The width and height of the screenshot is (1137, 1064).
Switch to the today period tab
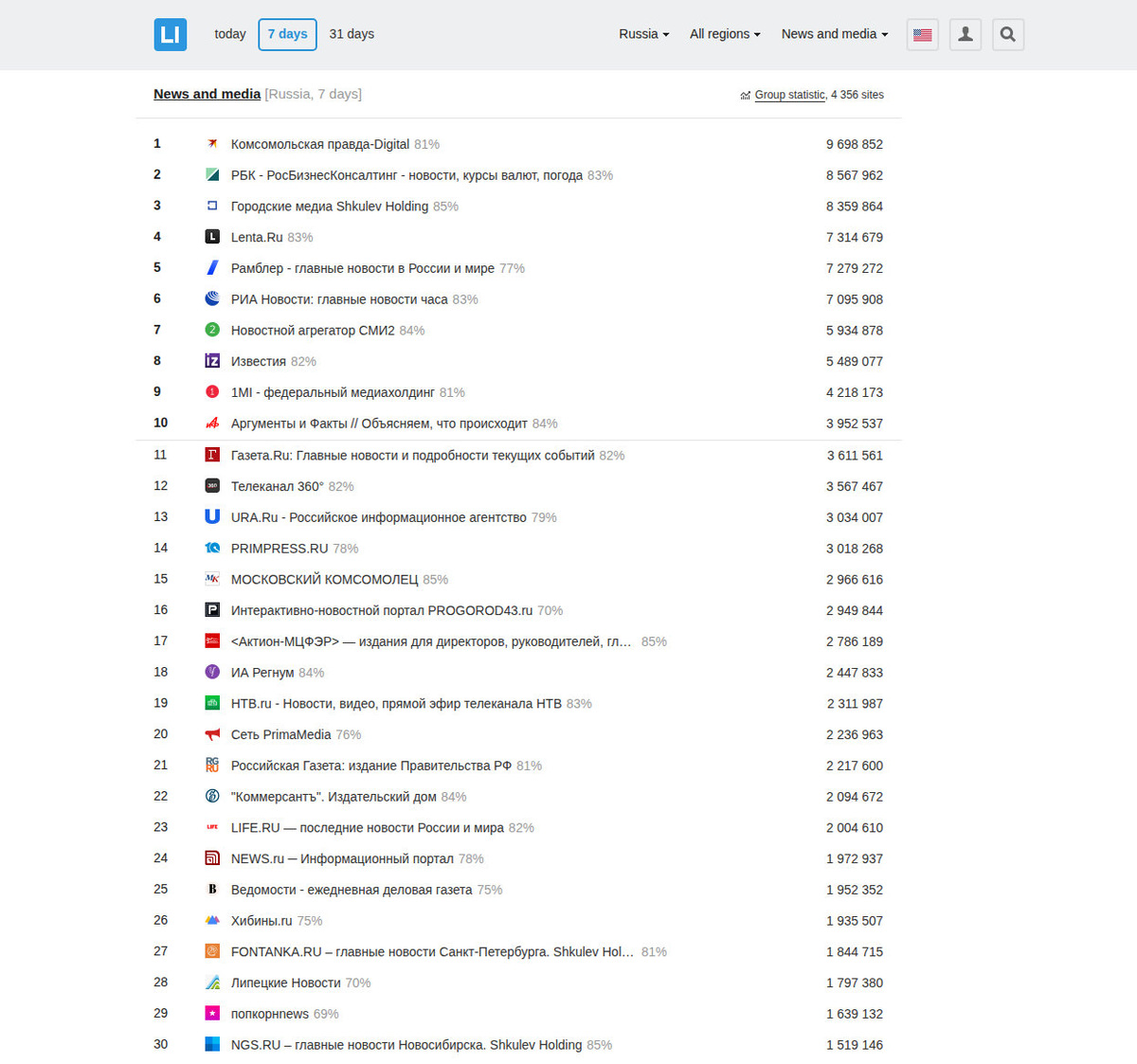pos(230,34)
